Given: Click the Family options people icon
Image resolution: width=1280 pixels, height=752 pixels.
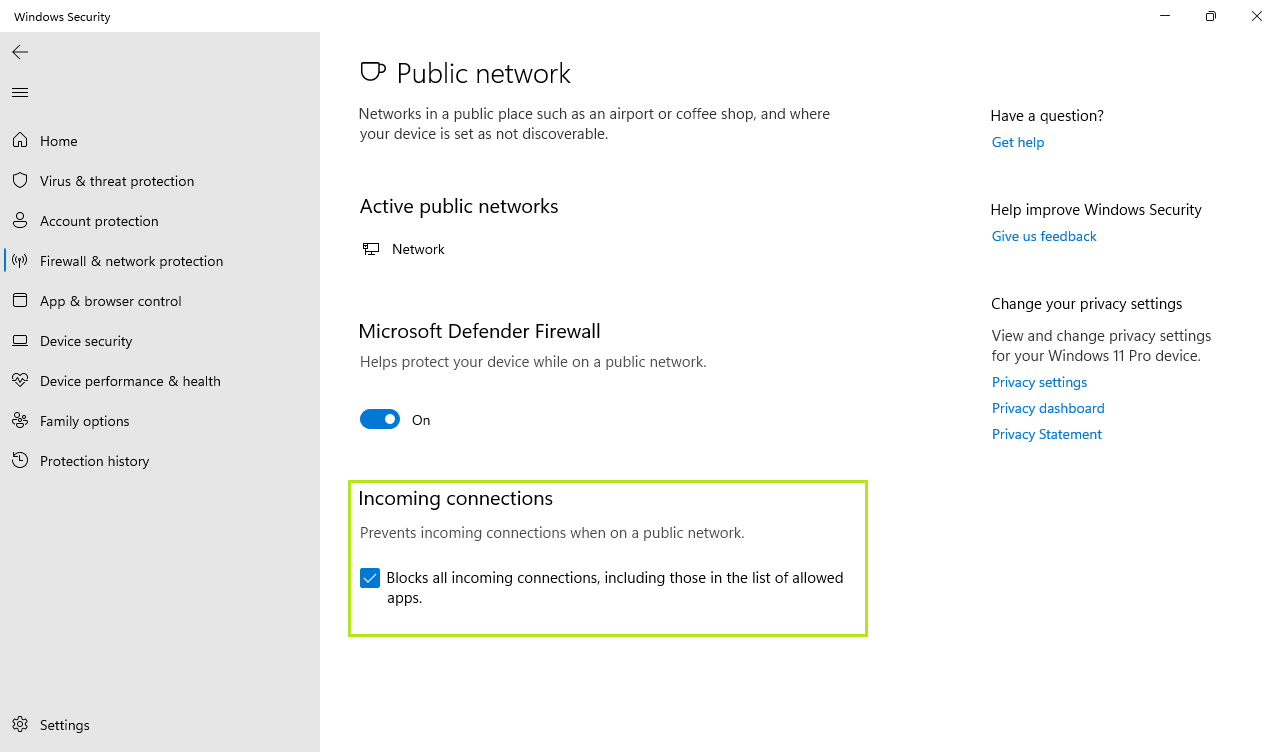Looking at the screenshot, I should tap(20, 421).
